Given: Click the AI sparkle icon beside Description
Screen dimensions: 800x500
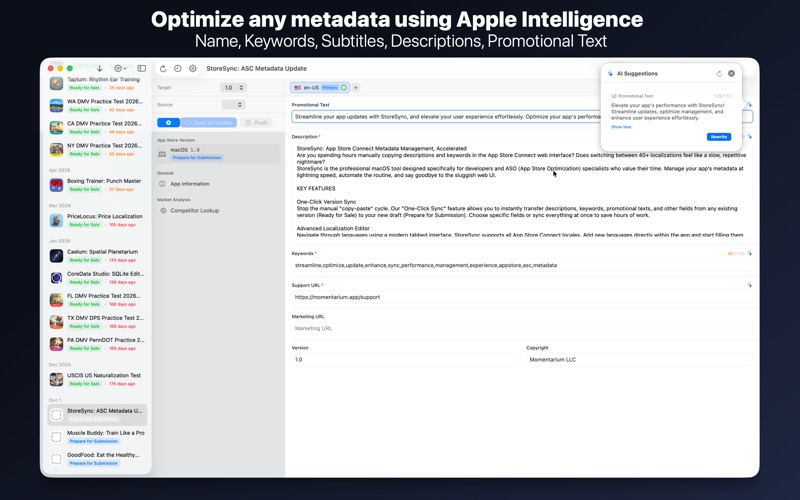Looking at the screenshot, I should pos(749,136).
